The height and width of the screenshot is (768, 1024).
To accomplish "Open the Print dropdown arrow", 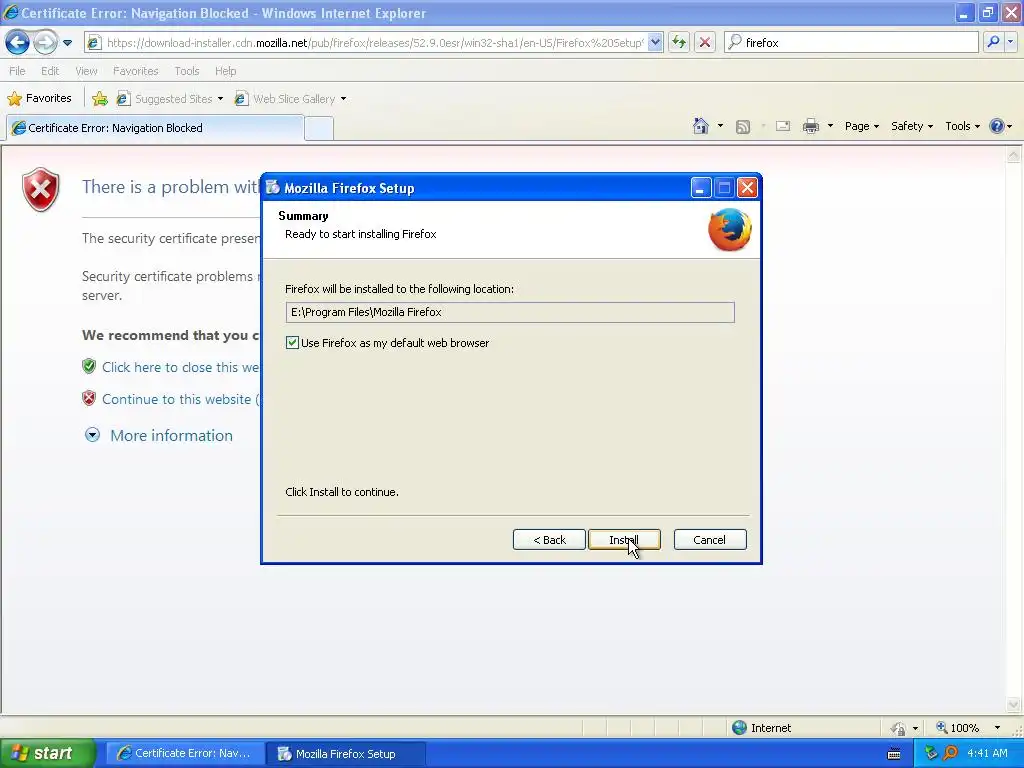I will click(x=830, y=126).
